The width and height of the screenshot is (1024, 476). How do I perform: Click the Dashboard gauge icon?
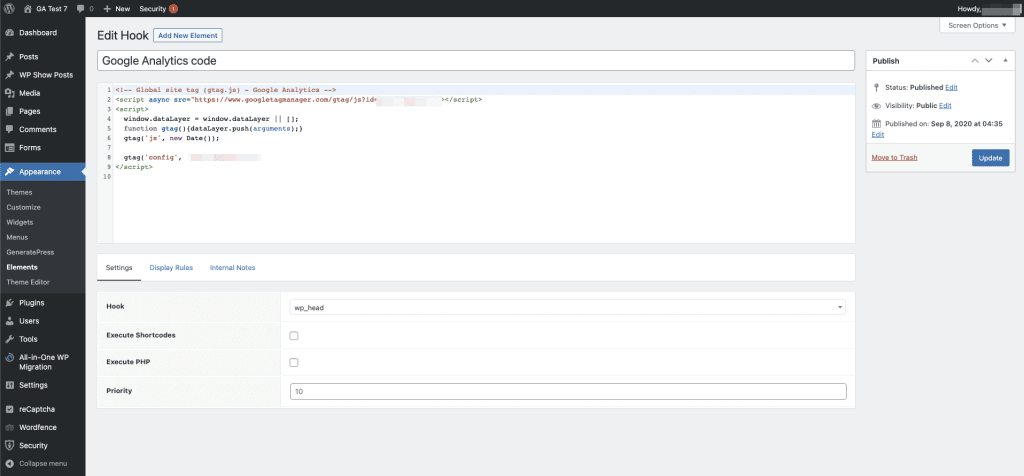tap(10, 33)
